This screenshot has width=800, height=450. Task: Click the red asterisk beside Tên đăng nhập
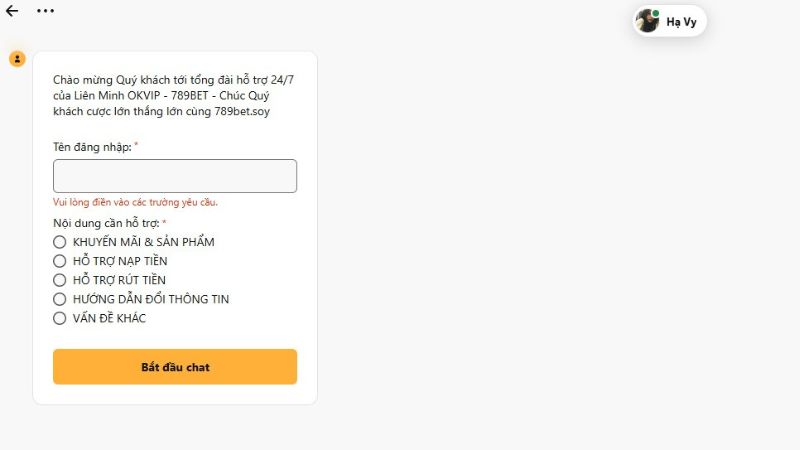click(136, 144)
